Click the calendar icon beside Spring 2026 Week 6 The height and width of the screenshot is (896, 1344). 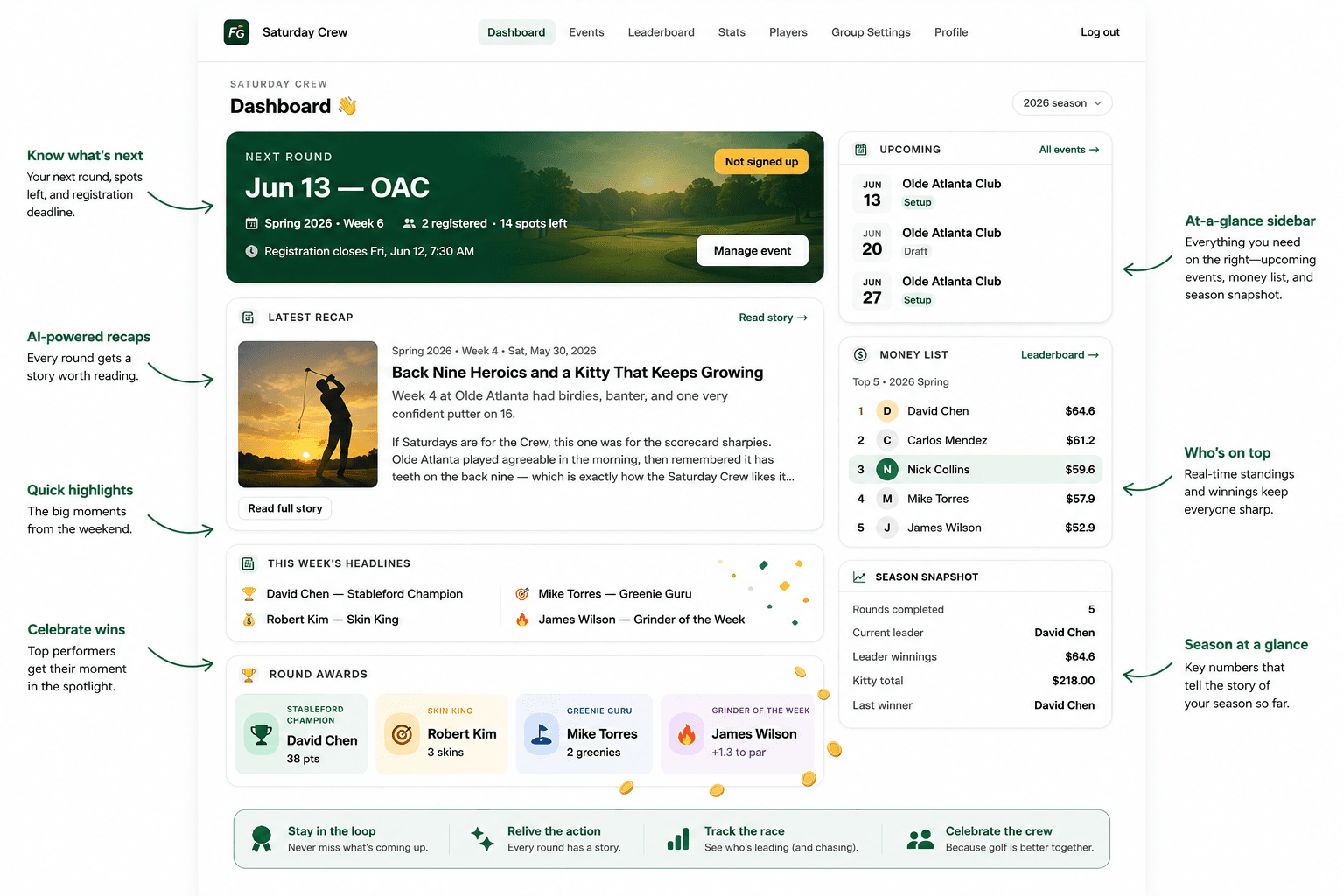(252, 223)
